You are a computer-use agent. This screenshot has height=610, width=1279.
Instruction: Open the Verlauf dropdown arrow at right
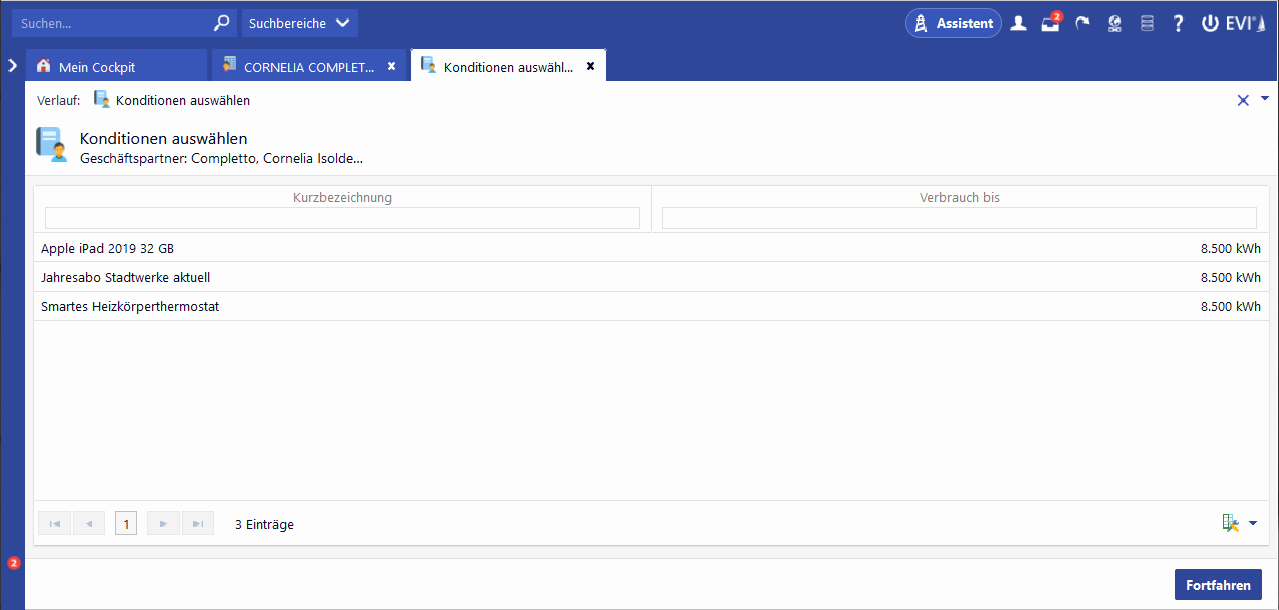click(x=1264, y=99)
